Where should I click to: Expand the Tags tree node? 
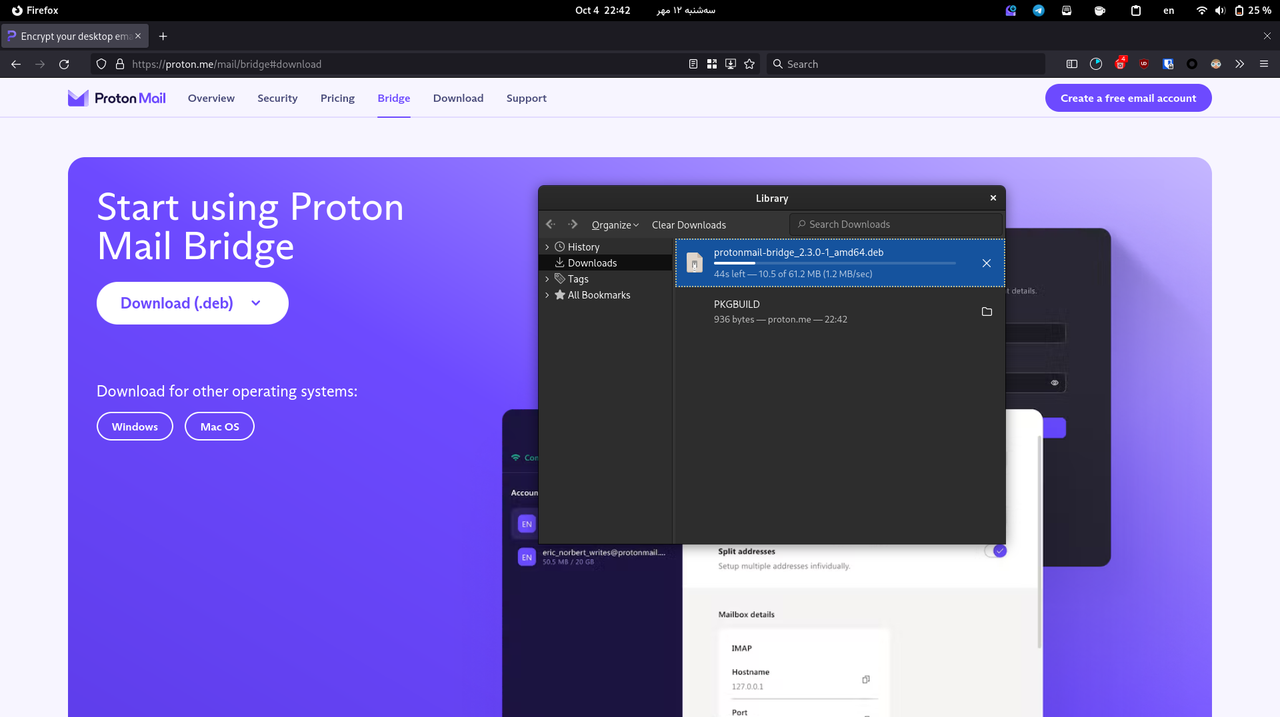[547, 279]
